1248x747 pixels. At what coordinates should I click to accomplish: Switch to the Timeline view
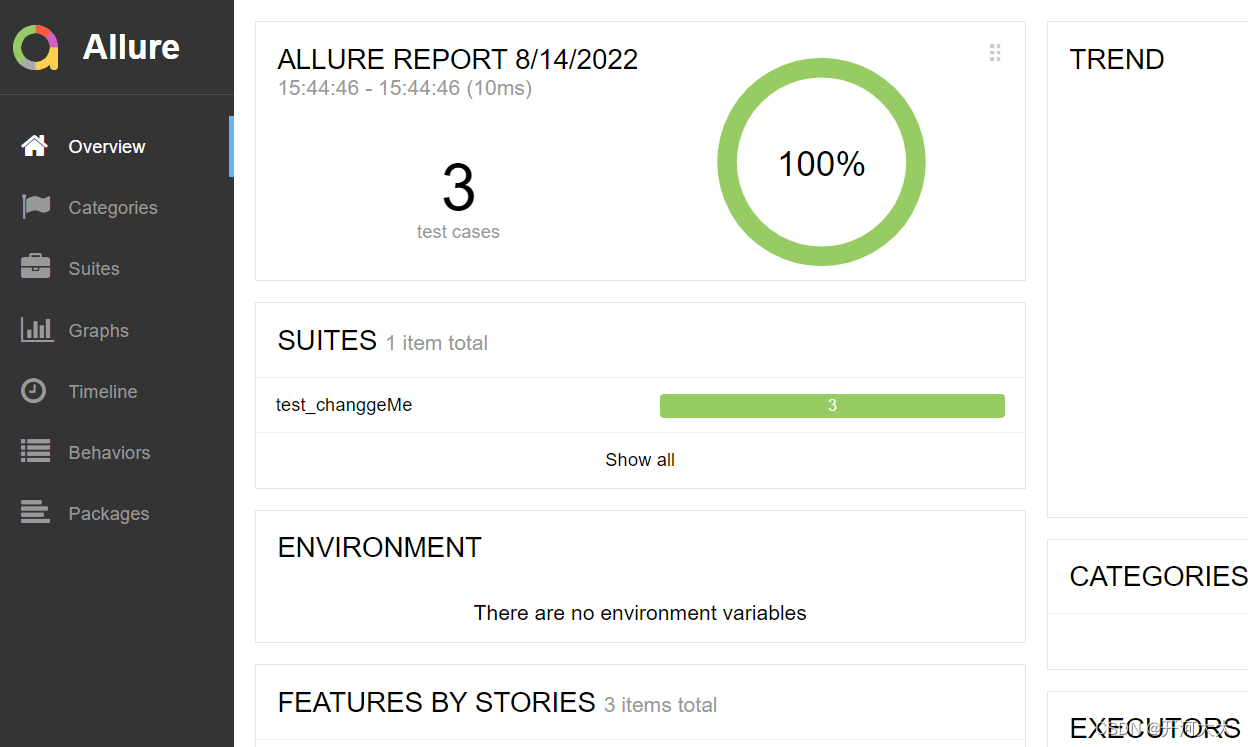pyautogui.click(x=116, y=391)
